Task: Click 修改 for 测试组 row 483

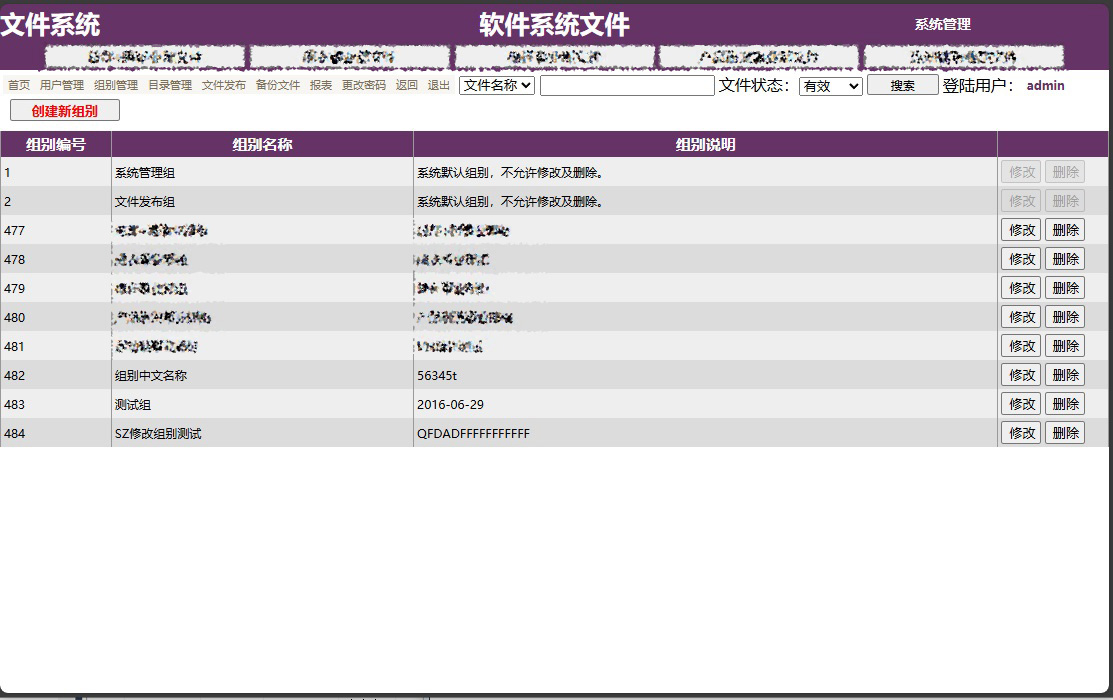Action: tap(1021, 404)
